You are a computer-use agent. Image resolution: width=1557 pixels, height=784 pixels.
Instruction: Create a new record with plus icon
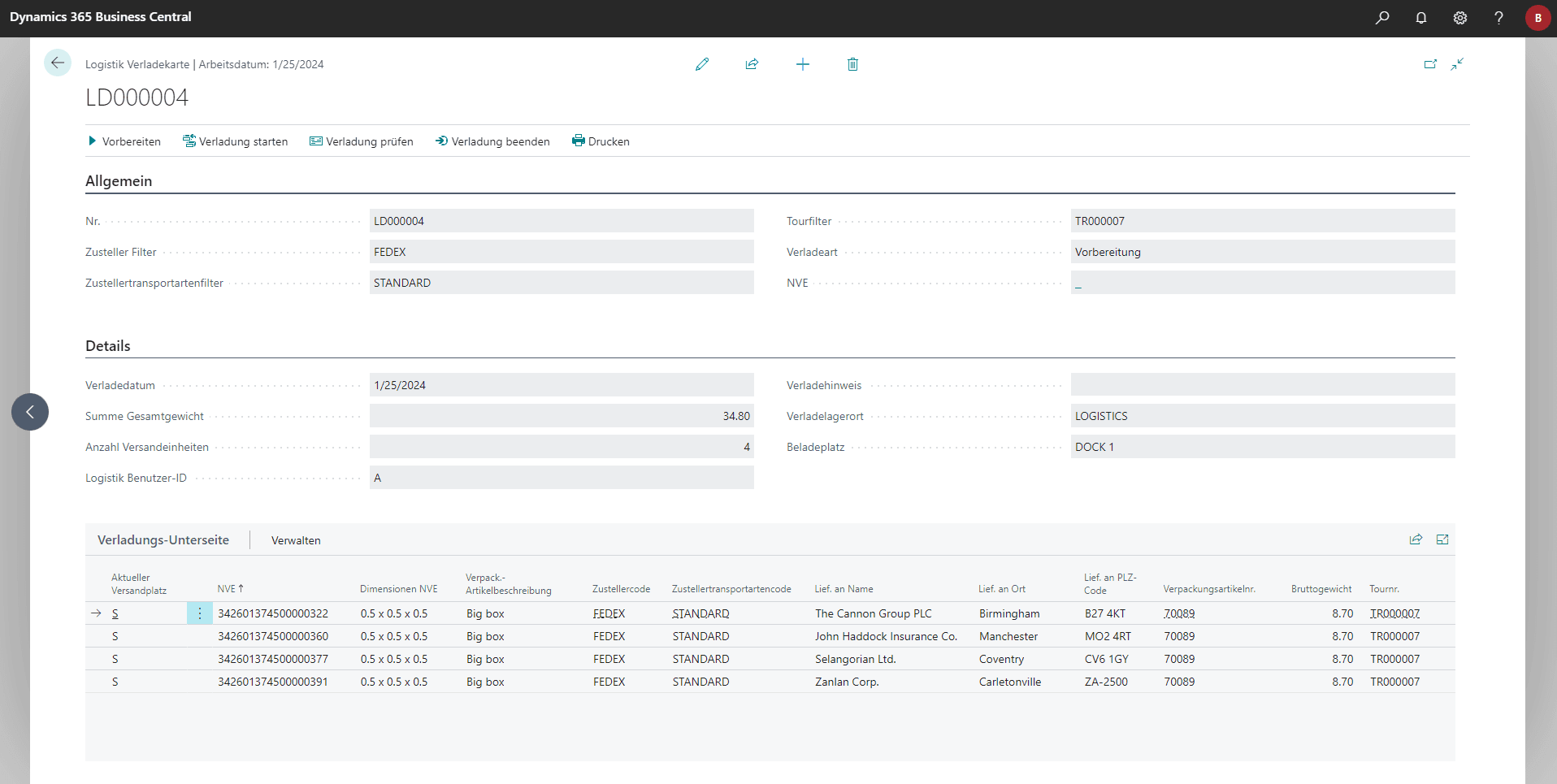click(x=802, y=64)
